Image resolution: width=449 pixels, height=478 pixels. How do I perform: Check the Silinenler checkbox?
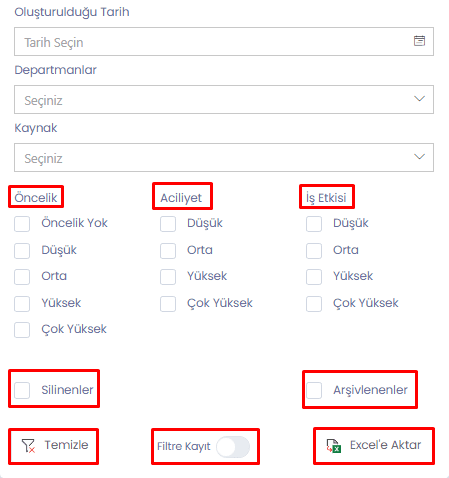22,390
